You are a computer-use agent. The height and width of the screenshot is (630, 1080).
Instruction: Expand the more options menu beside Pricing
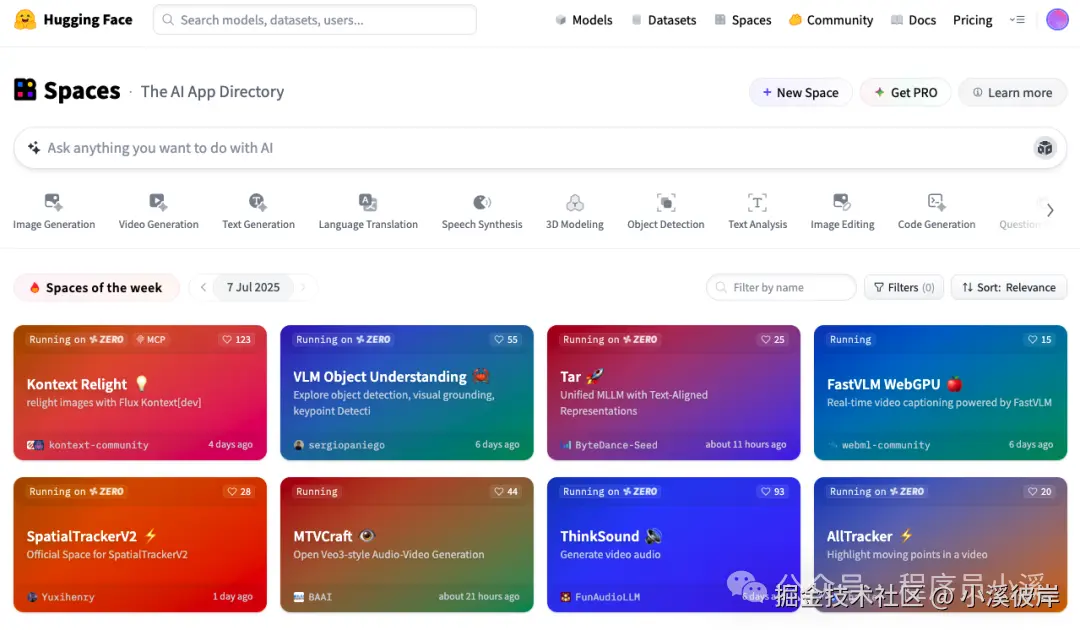[x=1017, y=20]
